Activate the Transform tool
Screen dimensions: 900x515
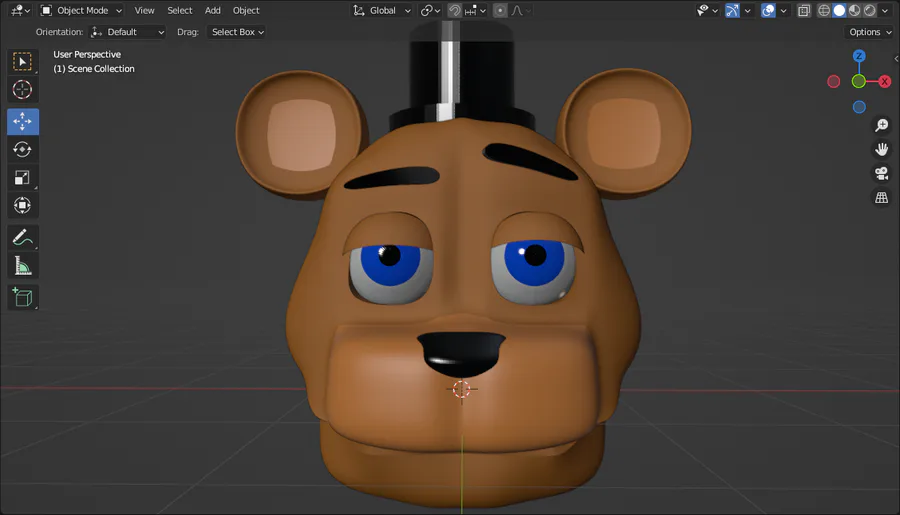[23, 206]
